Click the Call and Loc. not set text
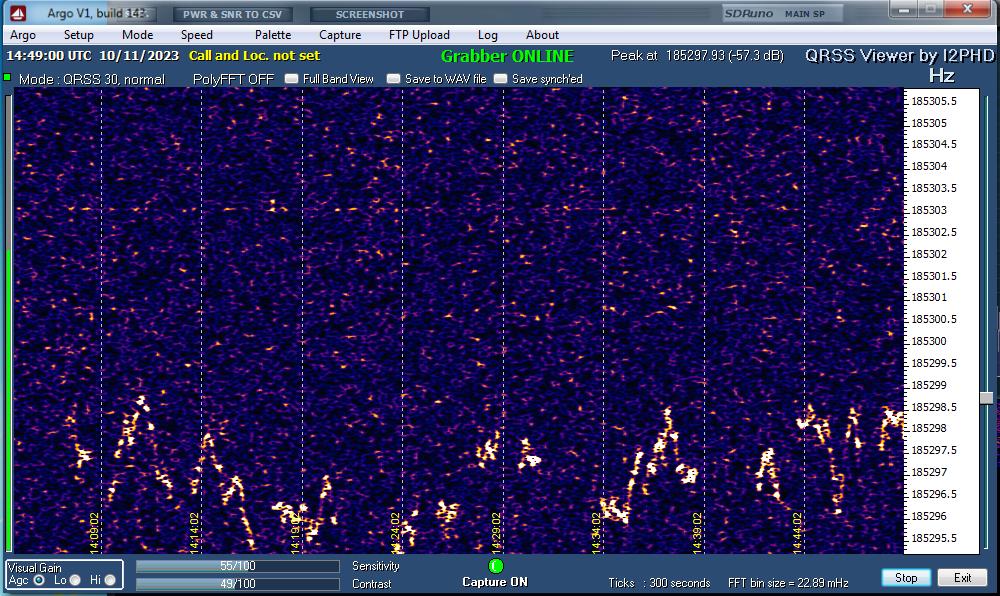This screenshot has height=596, width=1000. (x=254, y=55)
